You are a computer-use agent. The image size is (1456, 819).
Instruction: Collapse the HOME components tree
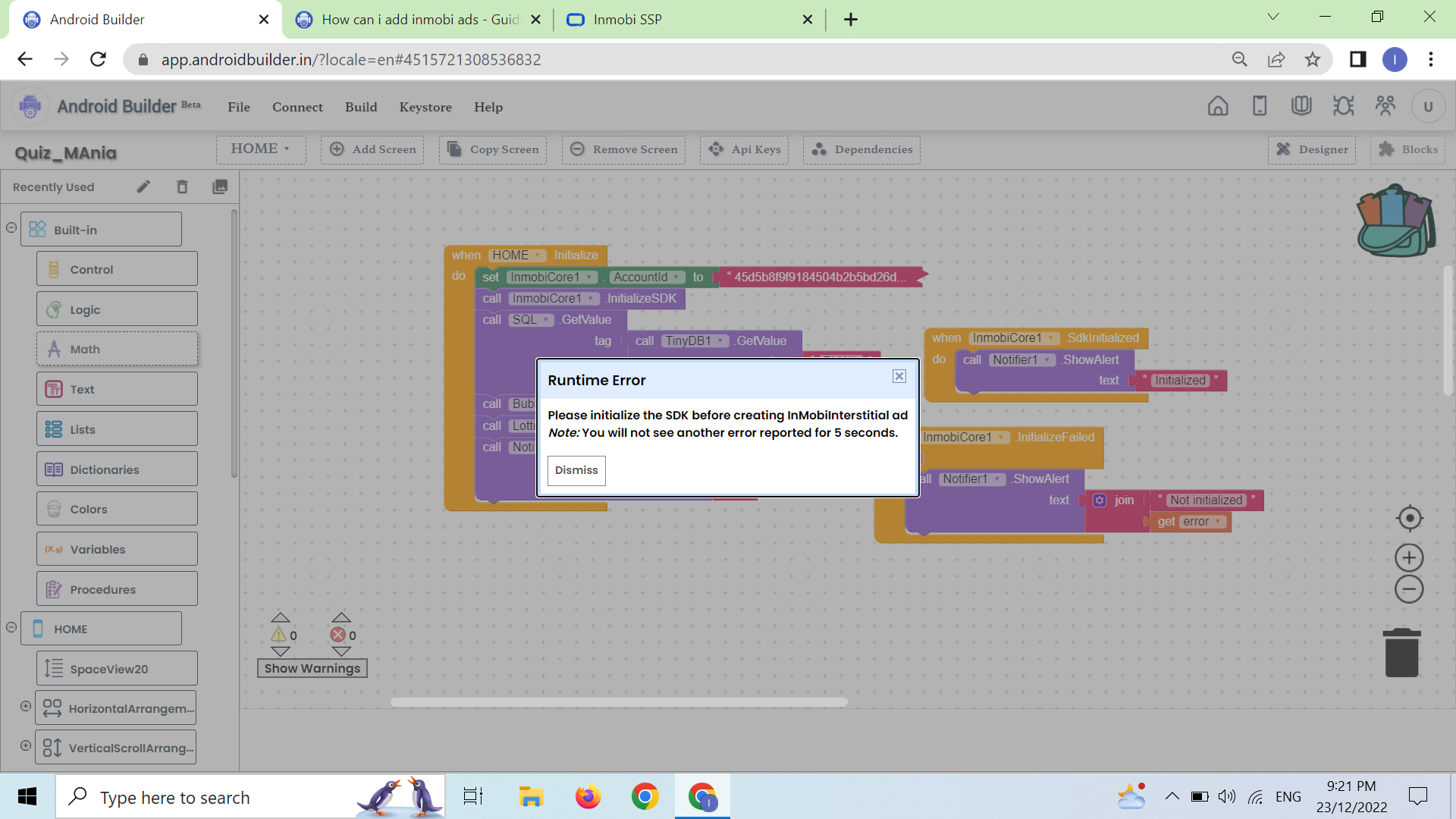[x=11, y=627]
